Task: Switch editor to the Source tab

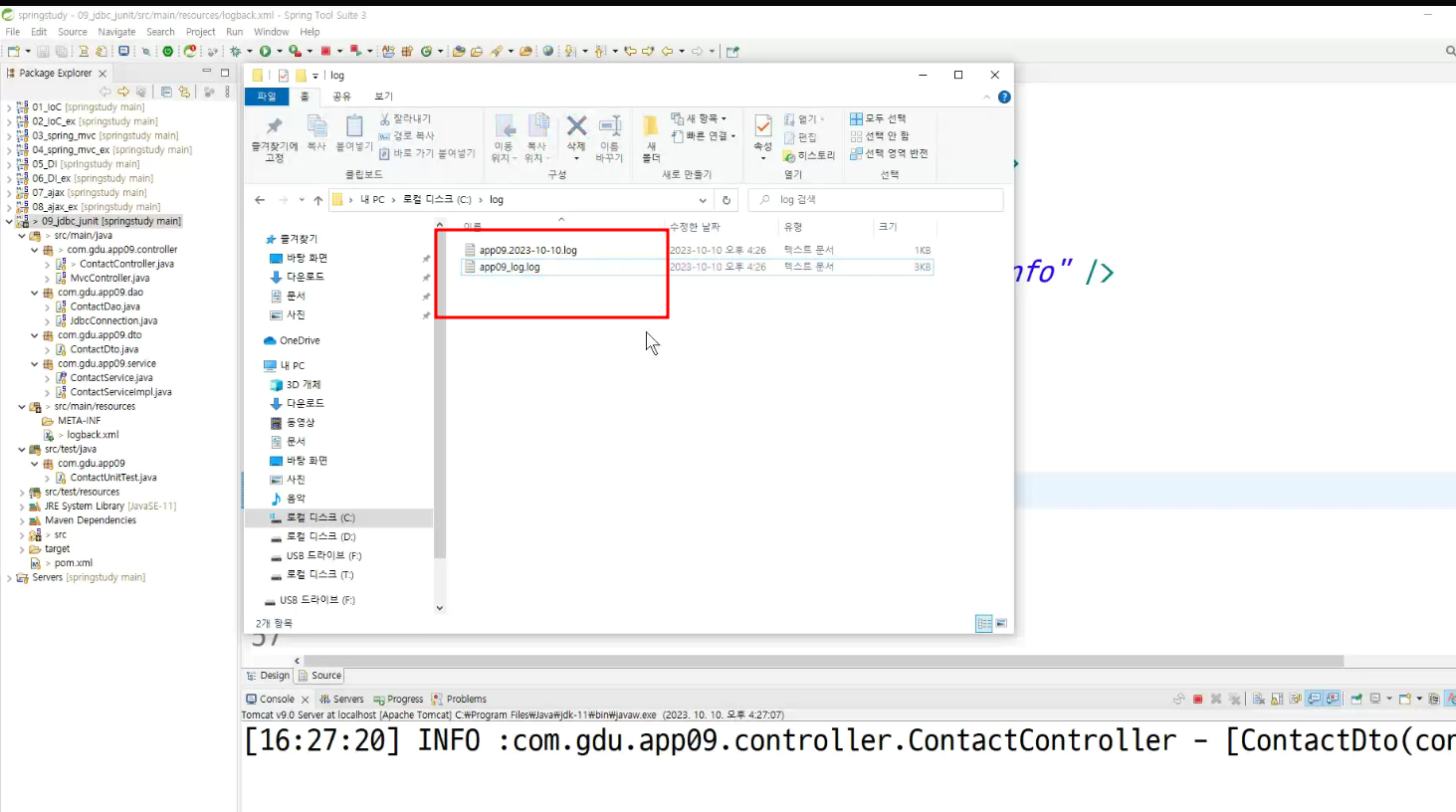Action: coord(319,676)
